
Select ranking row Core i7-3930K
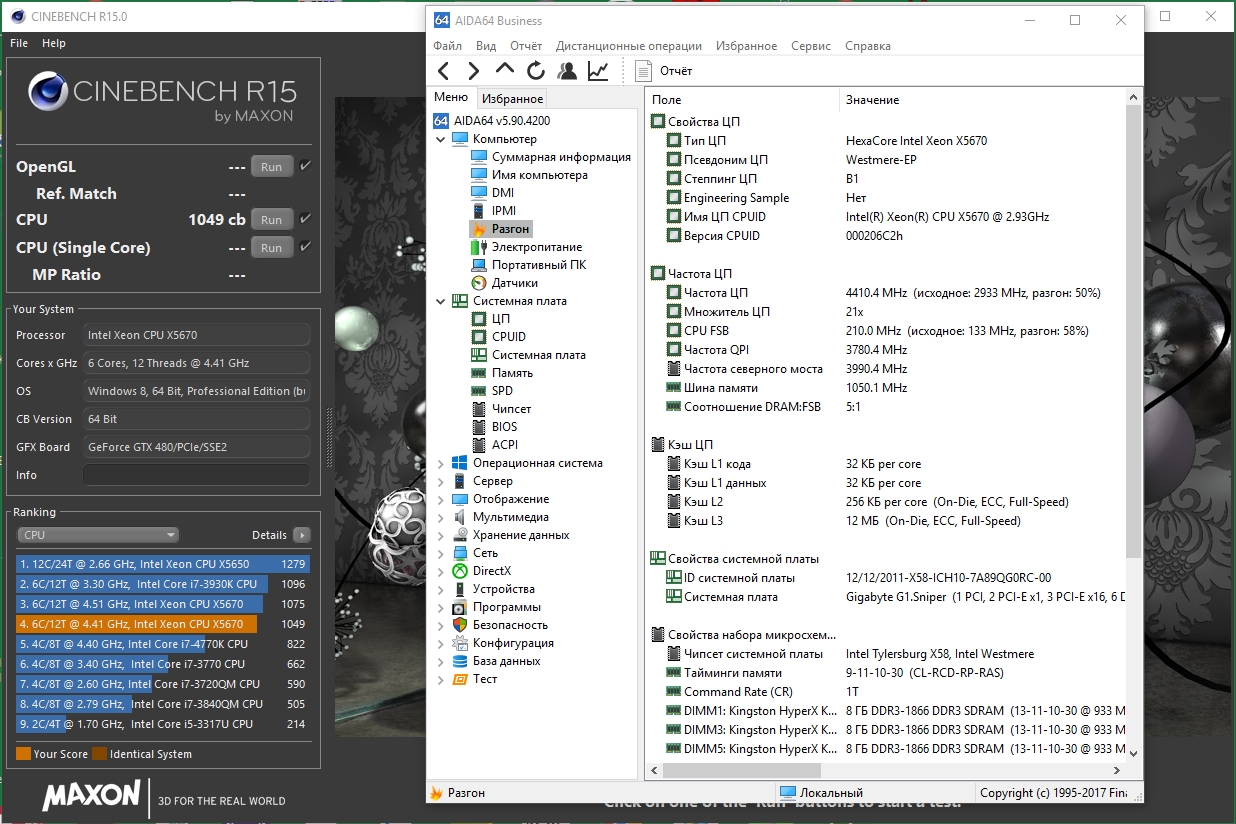coord(164,584)
